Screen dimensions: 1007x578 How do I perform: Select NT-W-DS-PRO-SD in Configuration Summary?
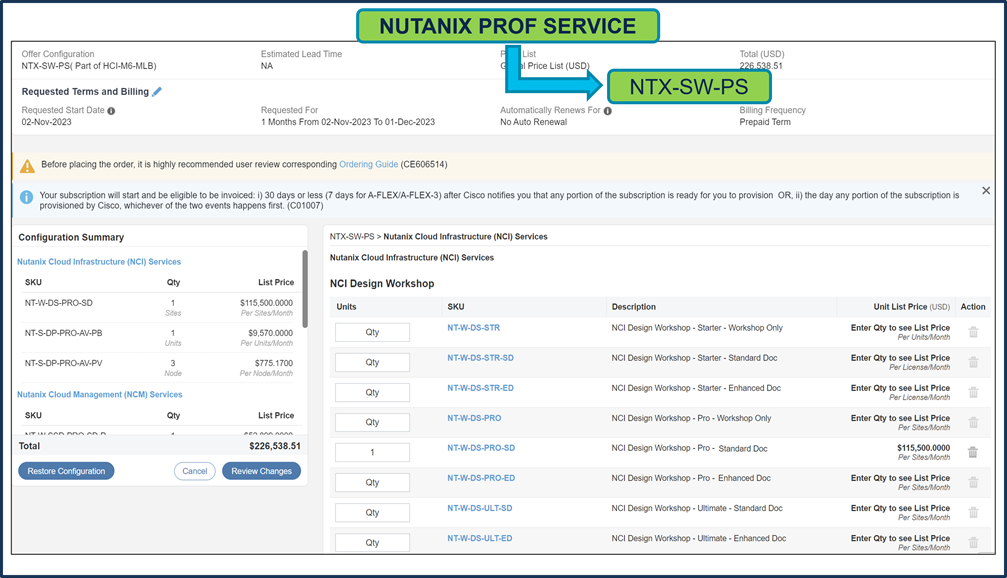pyautogui.click(x=58, y=303)
